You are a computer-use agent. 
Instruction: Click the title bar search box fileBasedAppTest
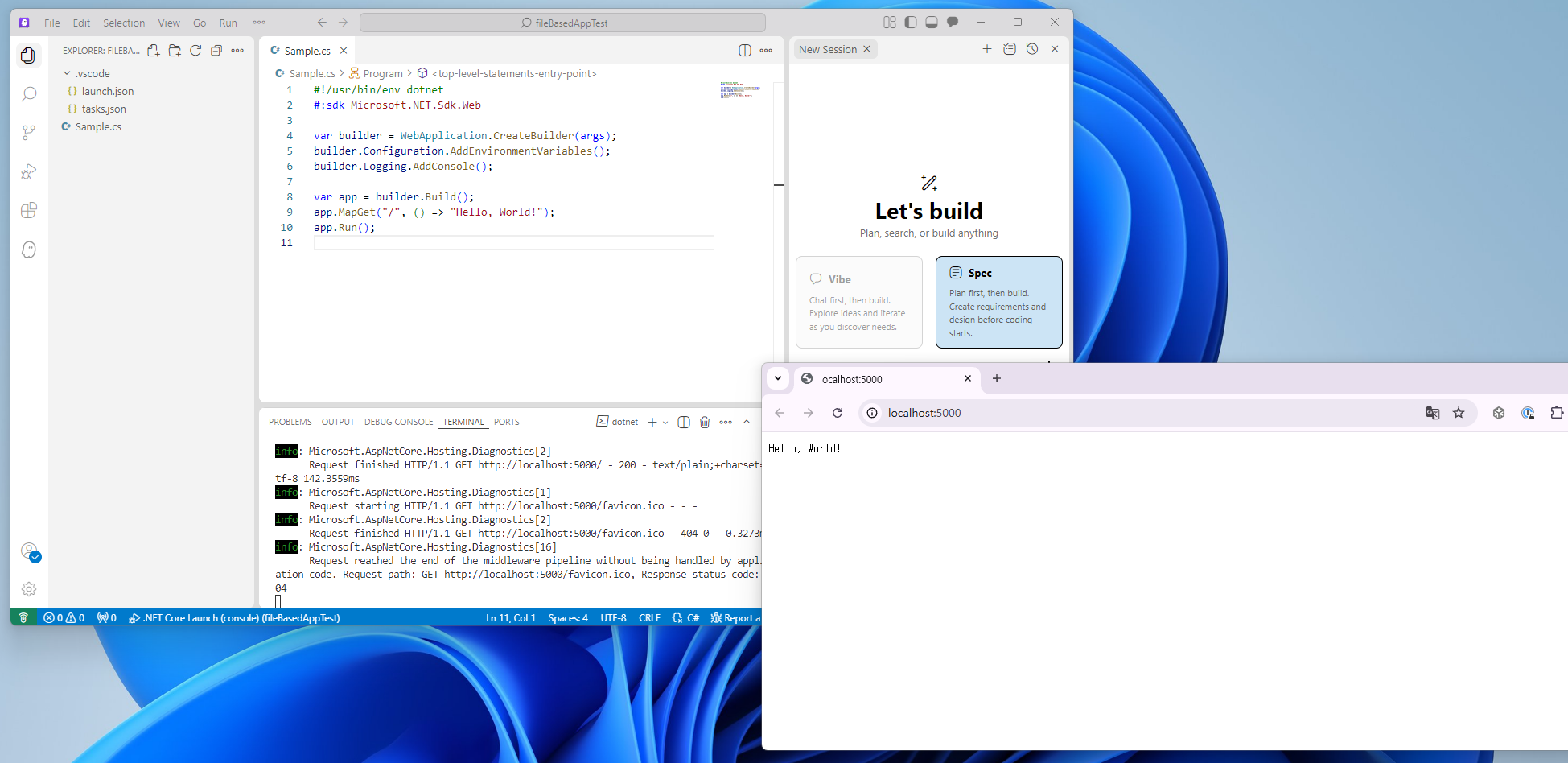pyautogui.click(x=562, y=23)
